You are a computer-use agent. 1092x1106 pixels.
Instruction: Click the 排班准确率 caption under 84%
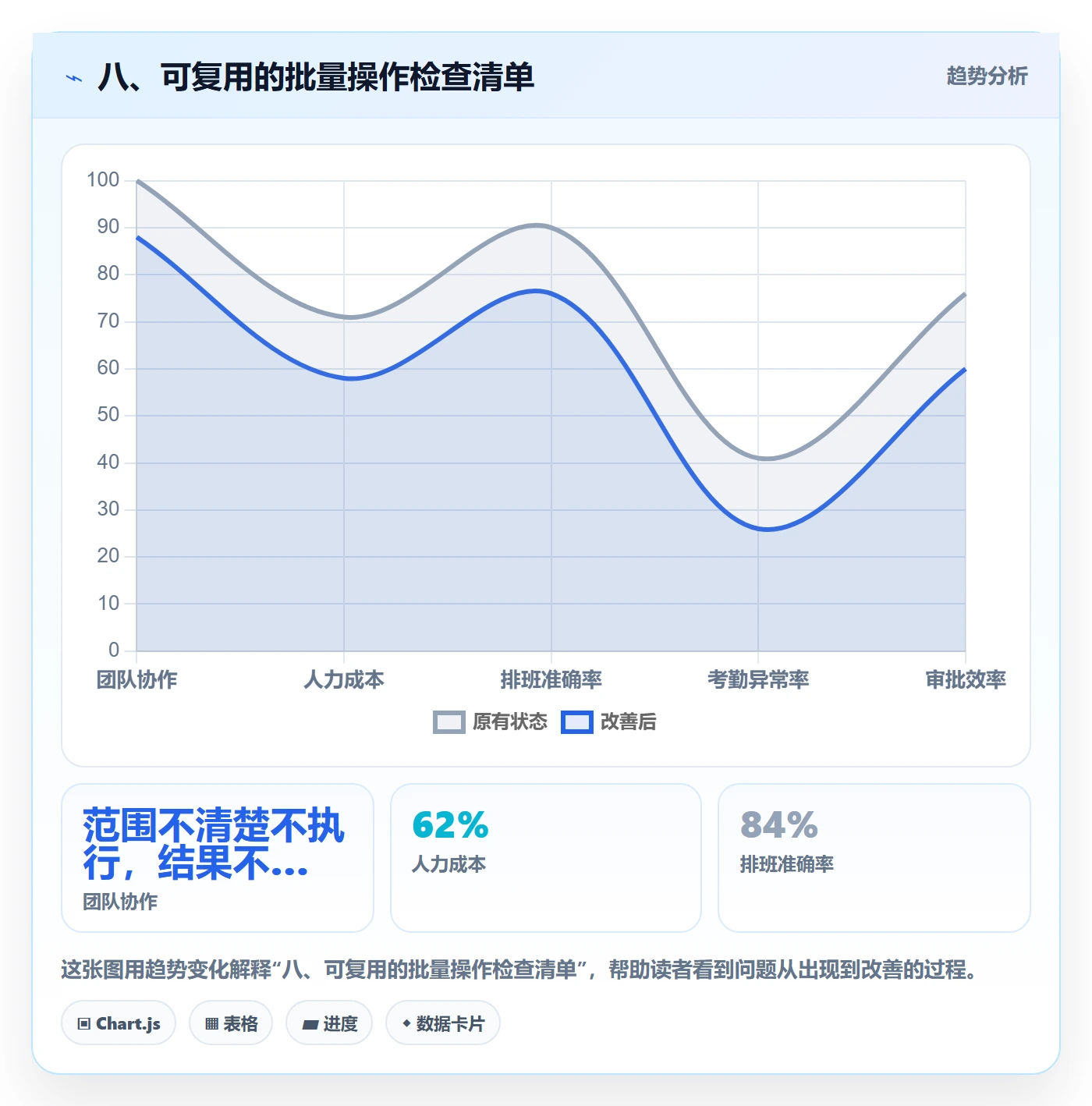[787, 864]
